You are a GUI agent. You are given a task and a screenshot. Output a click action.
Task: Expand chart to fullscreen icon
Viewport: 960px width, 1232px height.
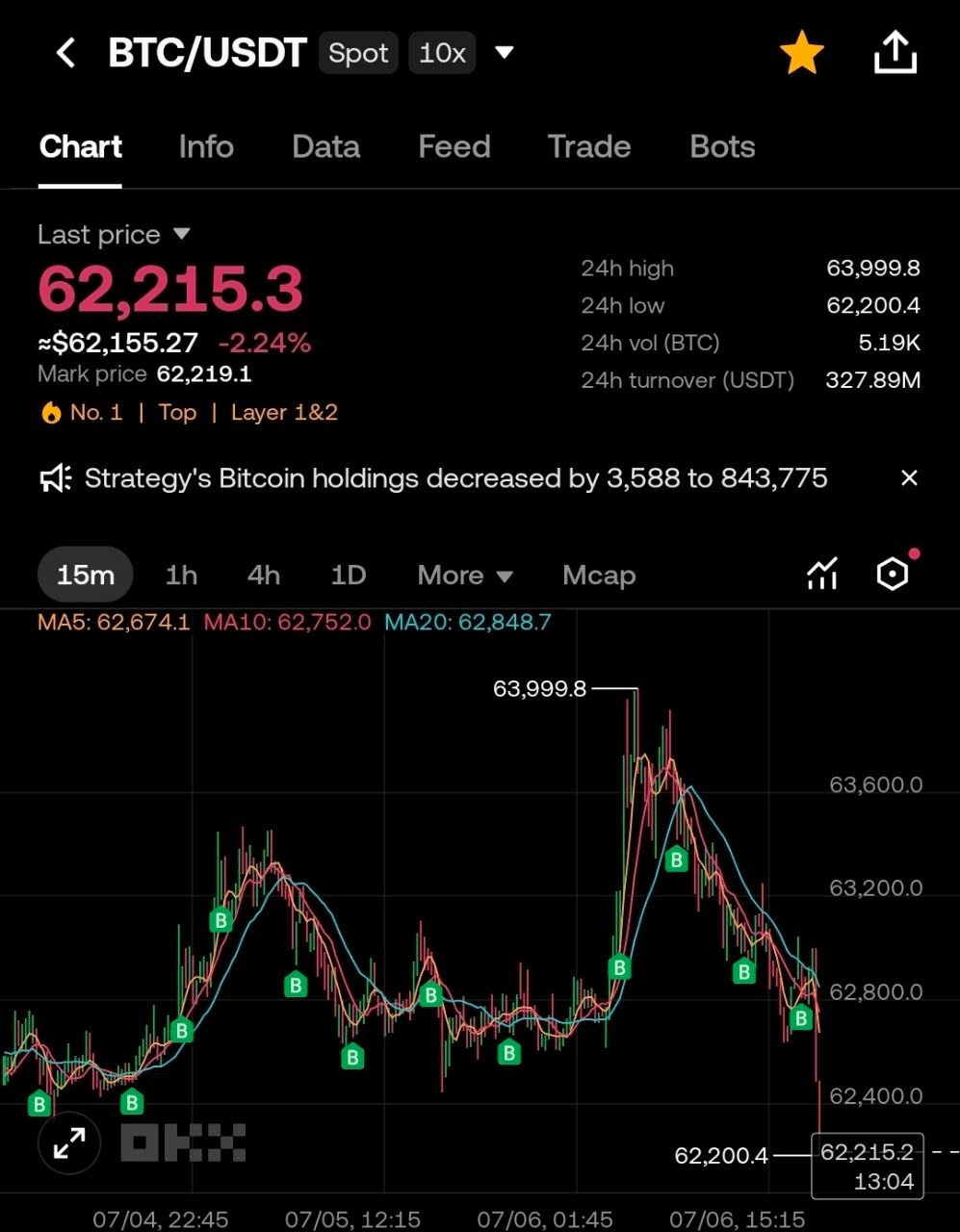69,1143
